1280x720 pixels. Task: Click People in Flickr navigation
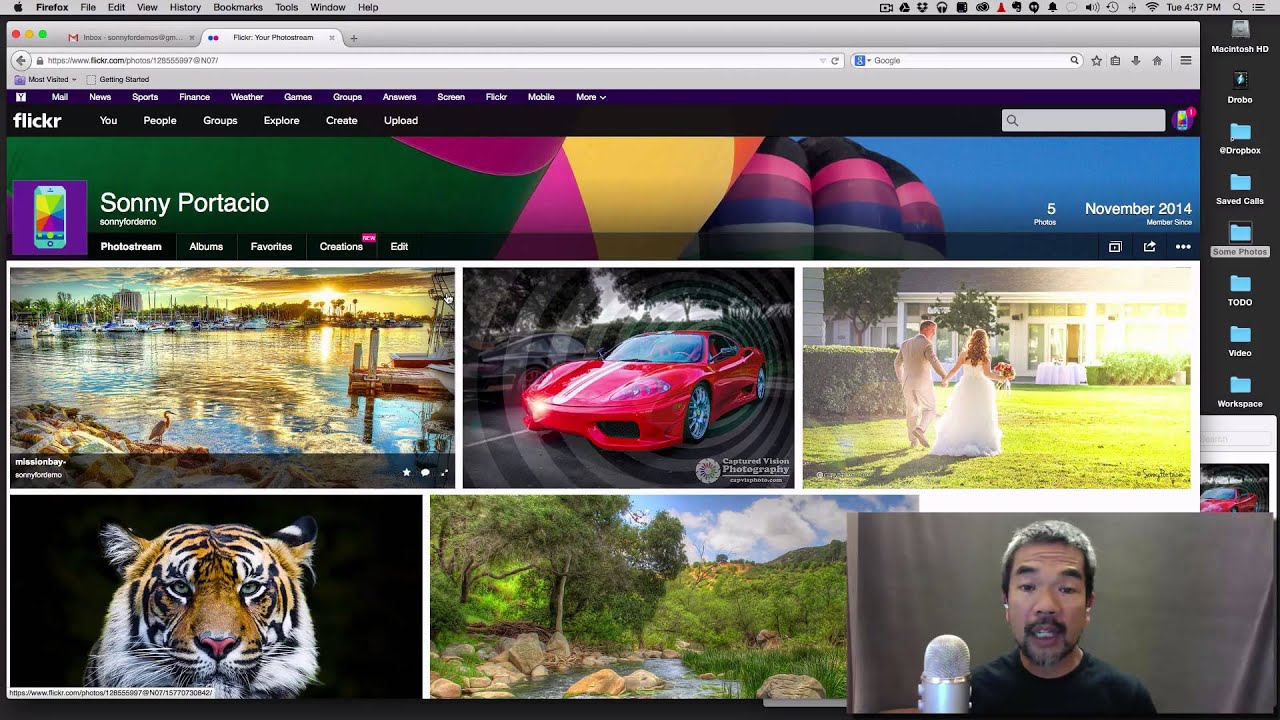coord(159,121)
